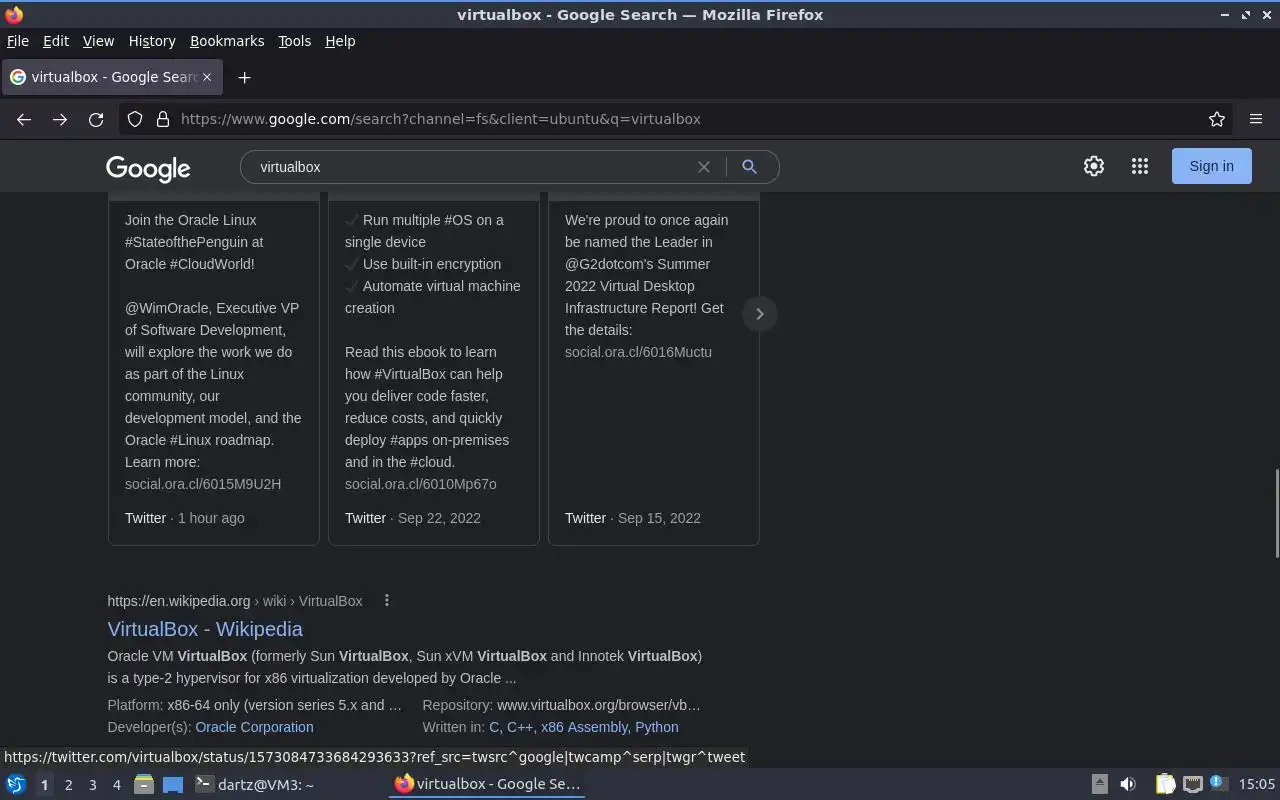Open options for the Wikipedia result

pos(387,601)
